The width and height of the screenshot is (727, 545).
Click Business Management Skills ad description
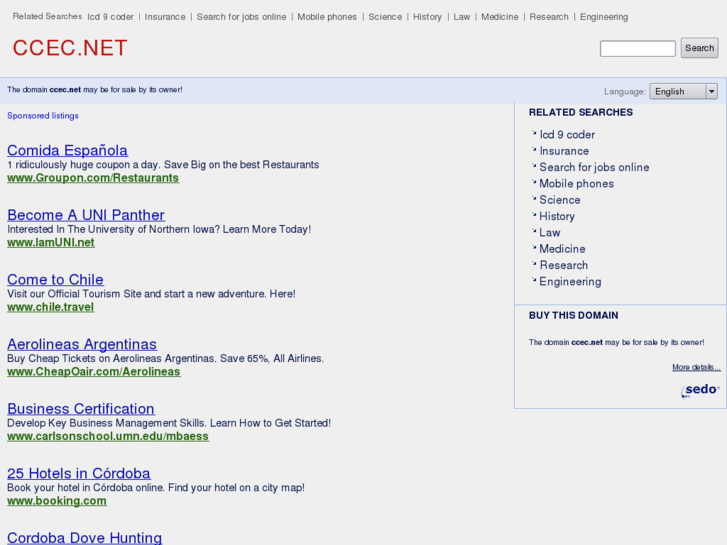point(169,423)
